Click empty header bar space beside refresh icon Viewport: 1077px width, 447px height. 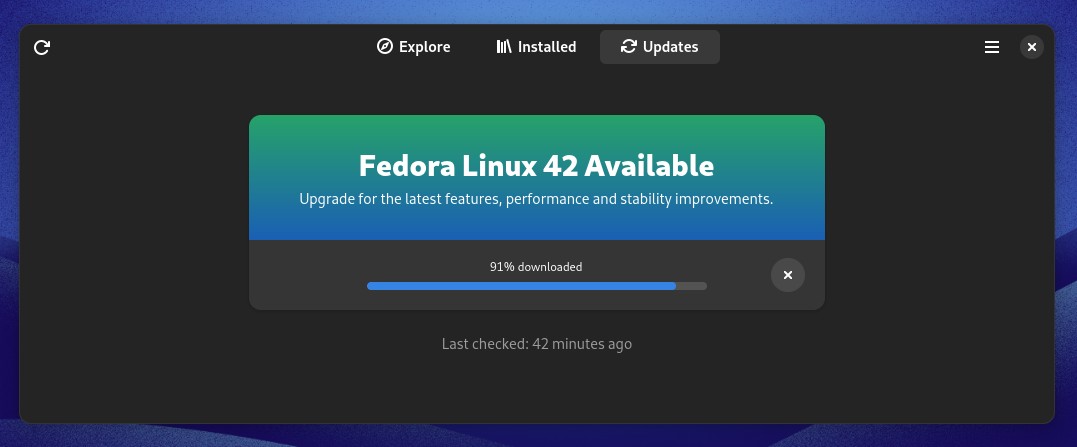[x=206, y=47]
